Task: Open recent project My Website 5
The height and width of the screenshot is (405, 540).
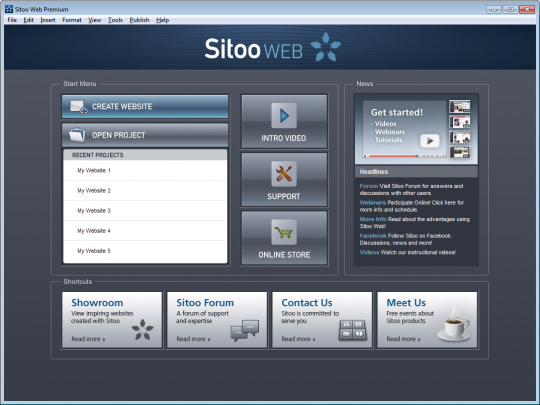Action: 145,251
